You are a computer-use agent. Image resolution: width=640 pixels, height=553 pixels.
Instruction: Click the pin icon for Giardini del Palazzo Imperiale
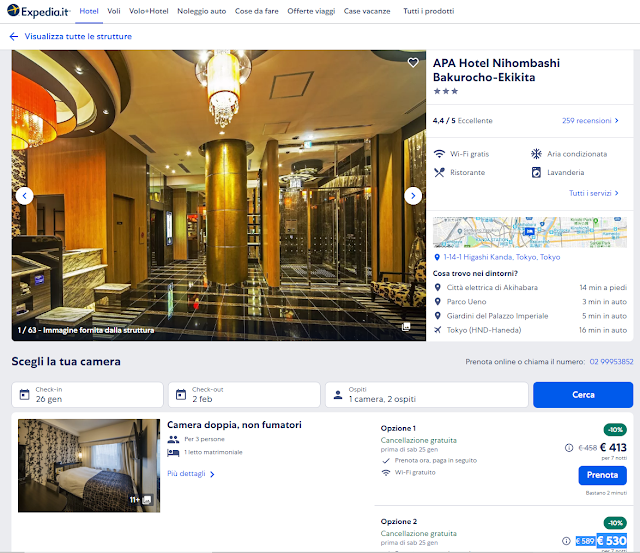pos(438,316)
